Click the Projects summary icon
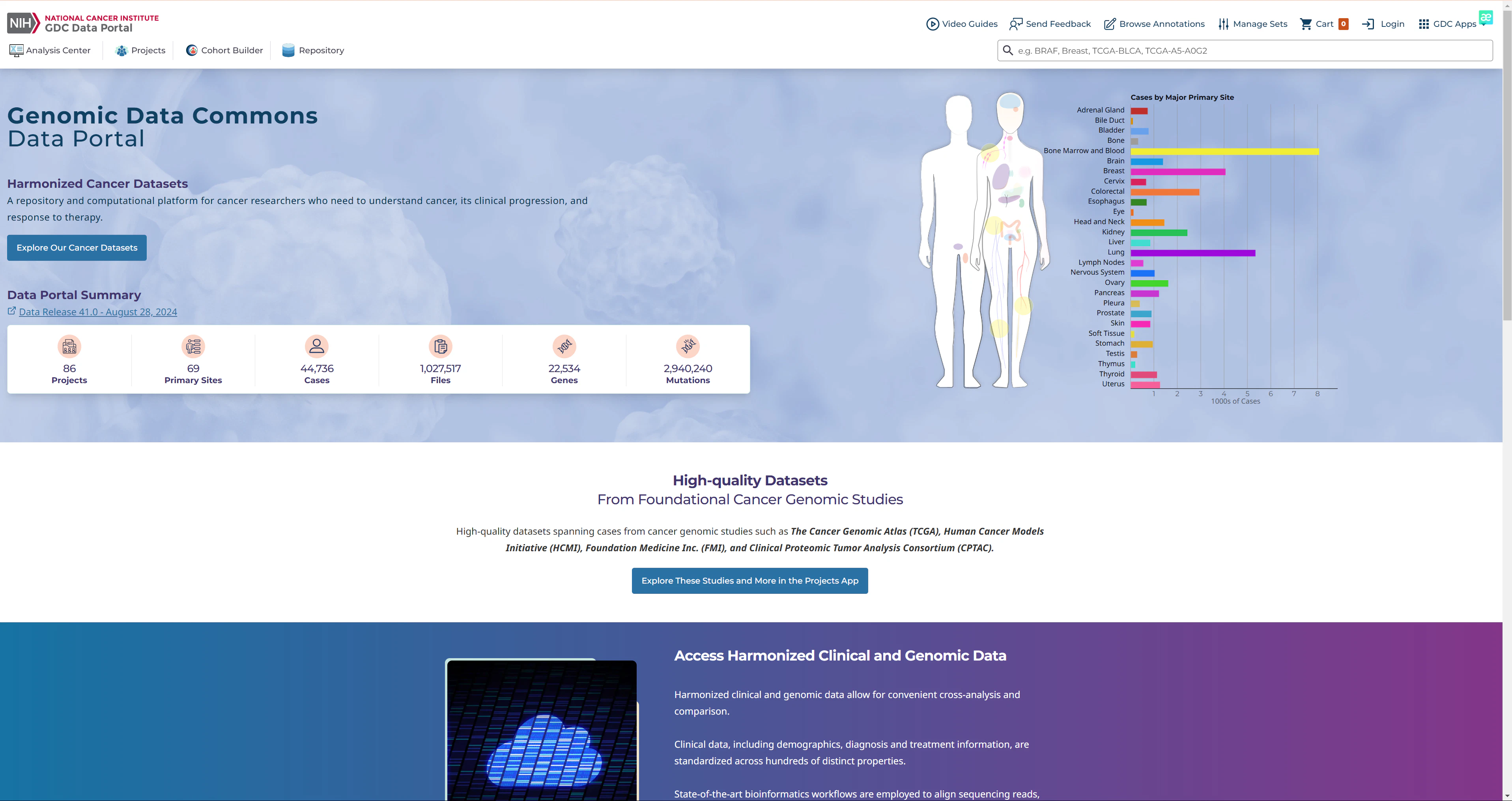 coord(69,346)
